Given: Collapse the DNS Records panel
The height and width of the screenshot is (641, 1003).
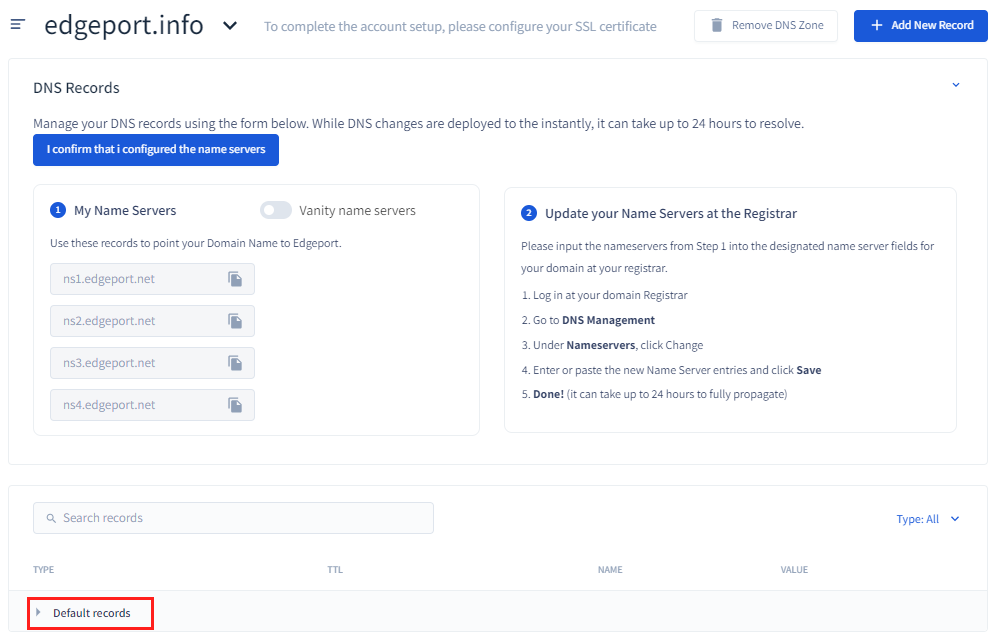Looking at the screenshot, I should (955, 86).
